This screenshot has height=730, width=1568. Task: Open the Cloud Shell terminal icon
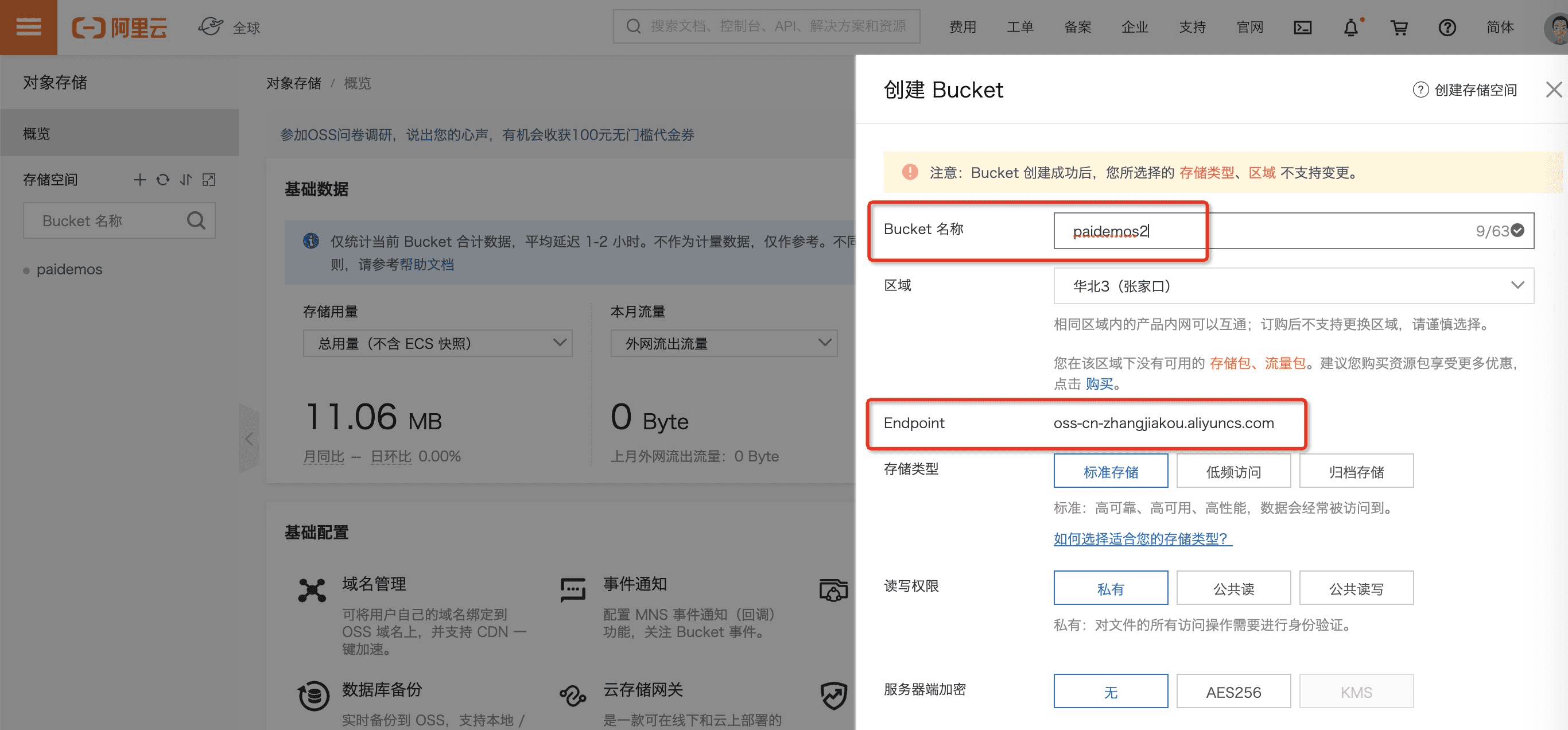[1302, 28]
